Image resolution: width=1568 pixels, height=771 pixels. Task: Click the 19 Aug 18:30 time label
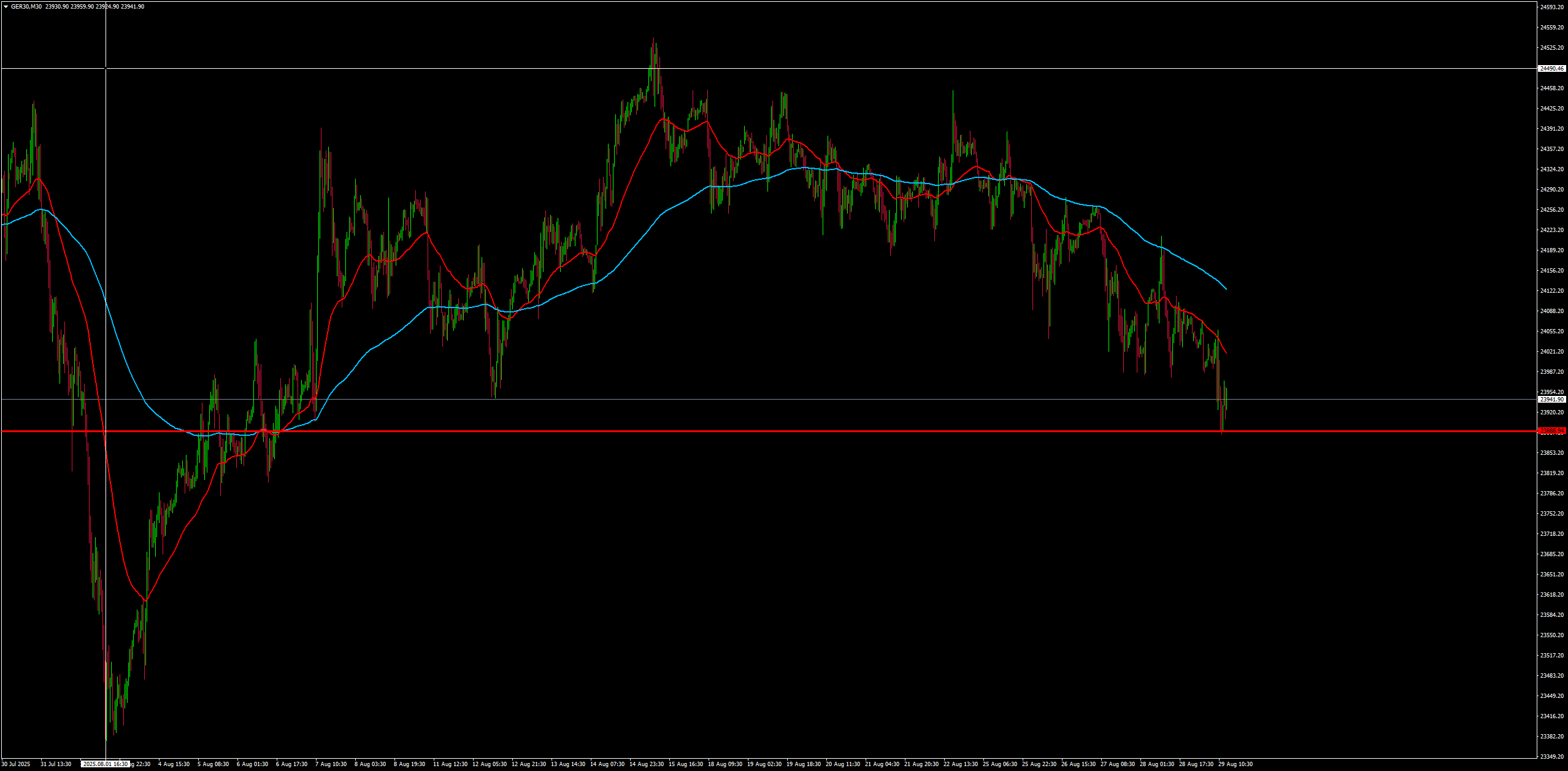point(804,764)
